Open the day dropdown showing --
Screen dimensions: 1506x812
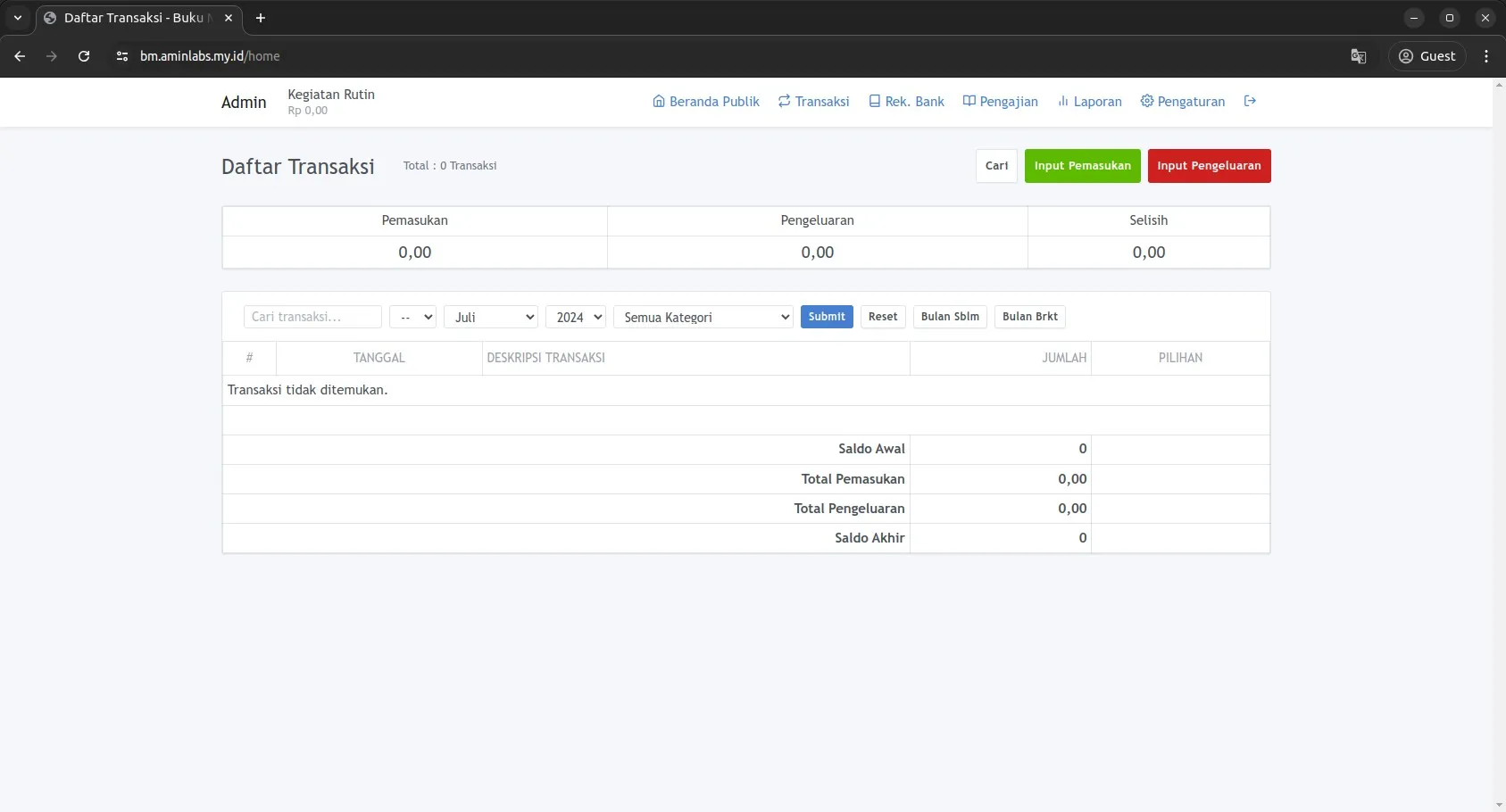[412, 317]
